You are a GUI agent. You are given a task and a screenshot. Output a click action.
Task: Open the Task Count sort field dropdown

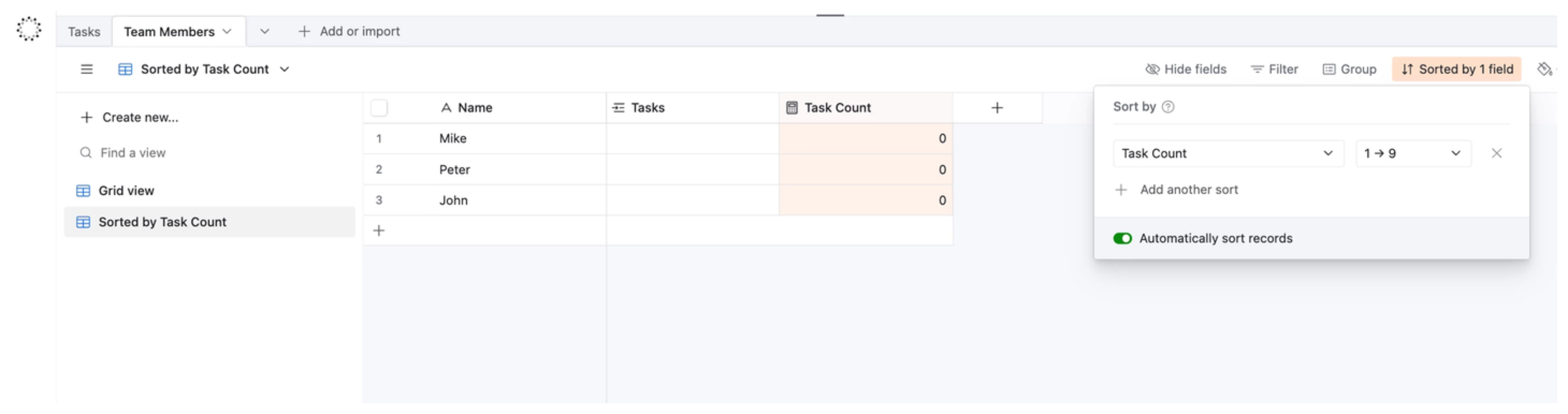pyautogui.click(x=1228, y=153)
